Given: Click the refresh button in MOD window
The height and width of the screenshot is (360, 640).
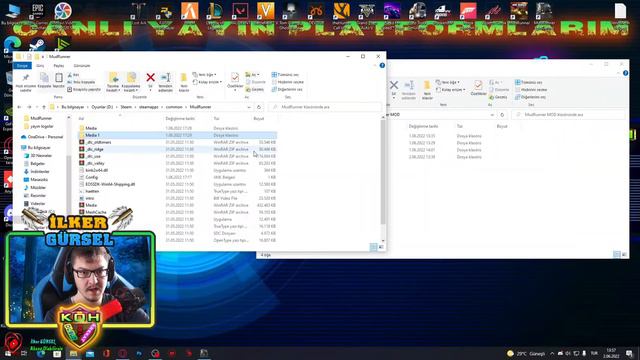Looking at the screenshot, I should [x=502, y=115].
